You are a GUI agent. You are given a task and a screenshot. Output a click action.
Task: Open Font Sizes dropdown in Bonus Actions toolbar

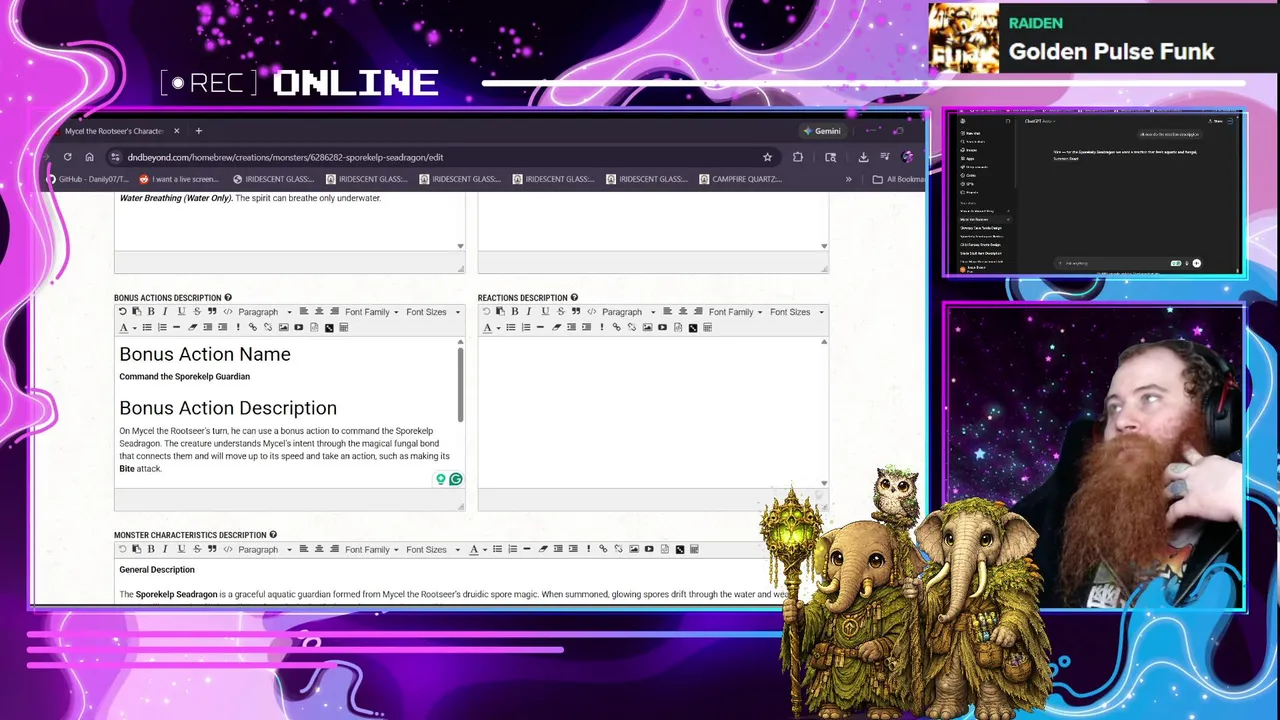[432, 312]
